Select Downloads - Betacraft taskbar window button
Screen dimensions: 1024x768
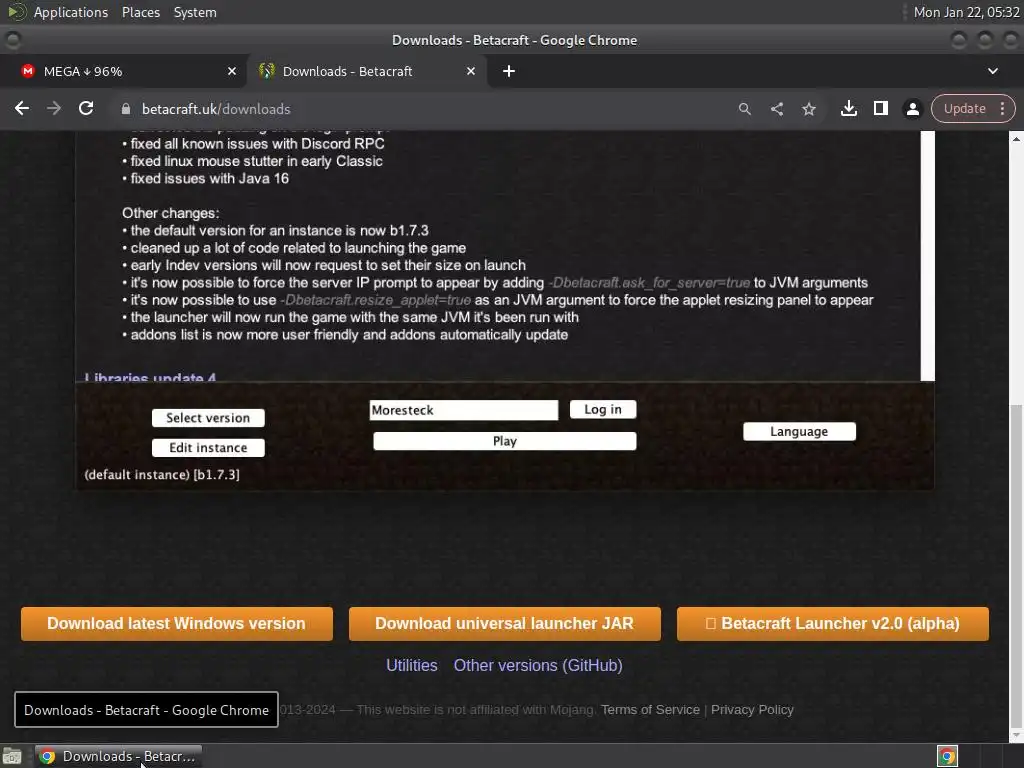click(x=118, y=756)
